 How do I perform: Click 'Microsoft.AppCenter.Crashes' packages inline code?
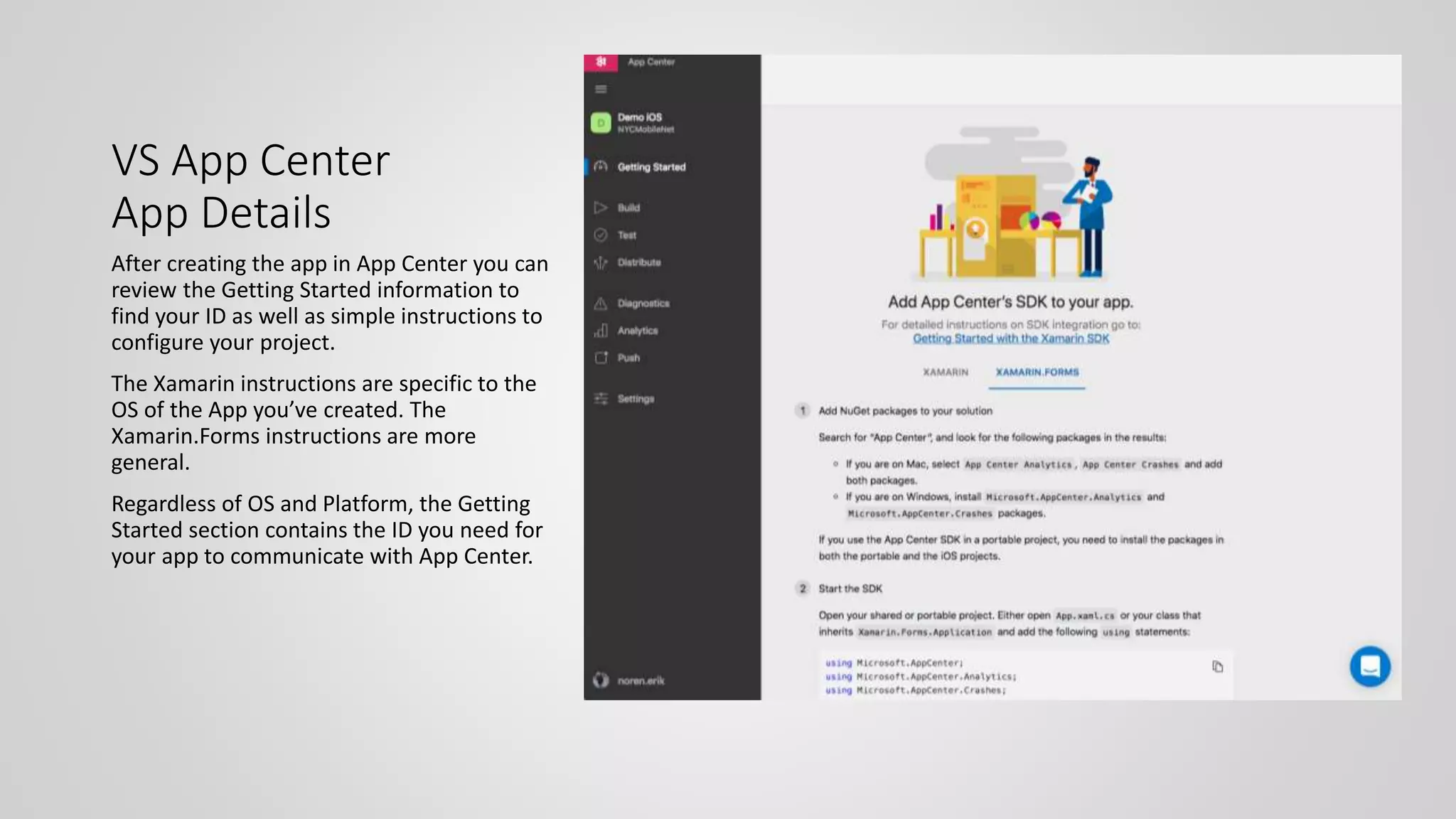(x=919, y=513)
